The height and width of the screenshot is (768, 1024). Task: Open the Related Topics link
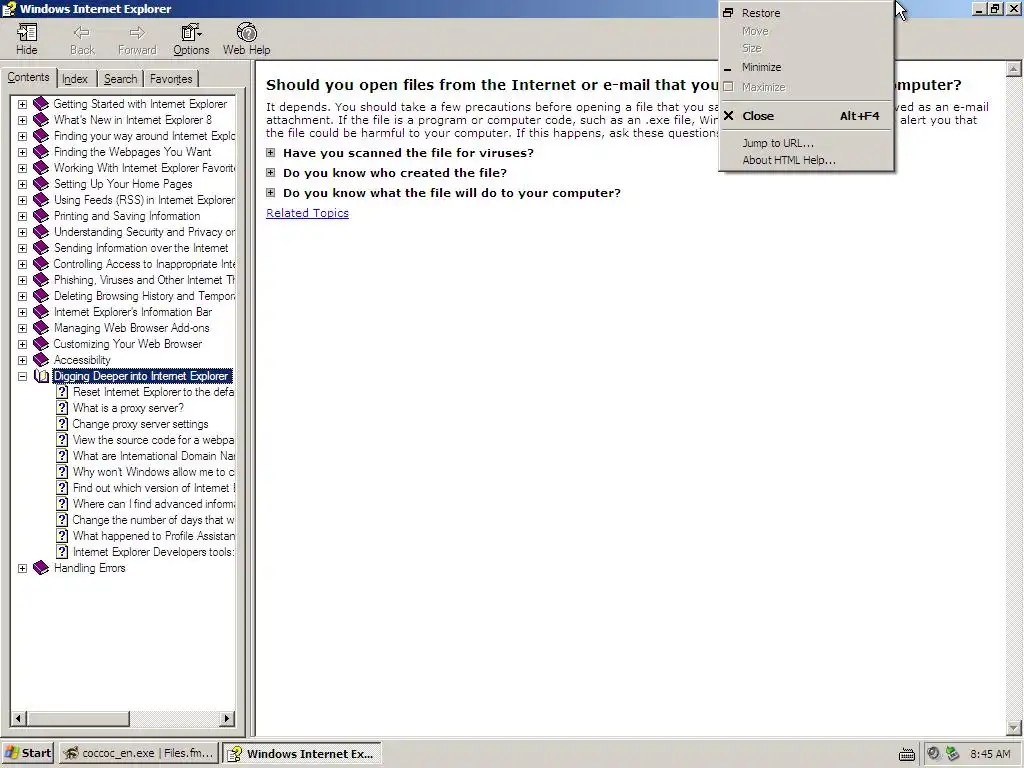[308, 213]
